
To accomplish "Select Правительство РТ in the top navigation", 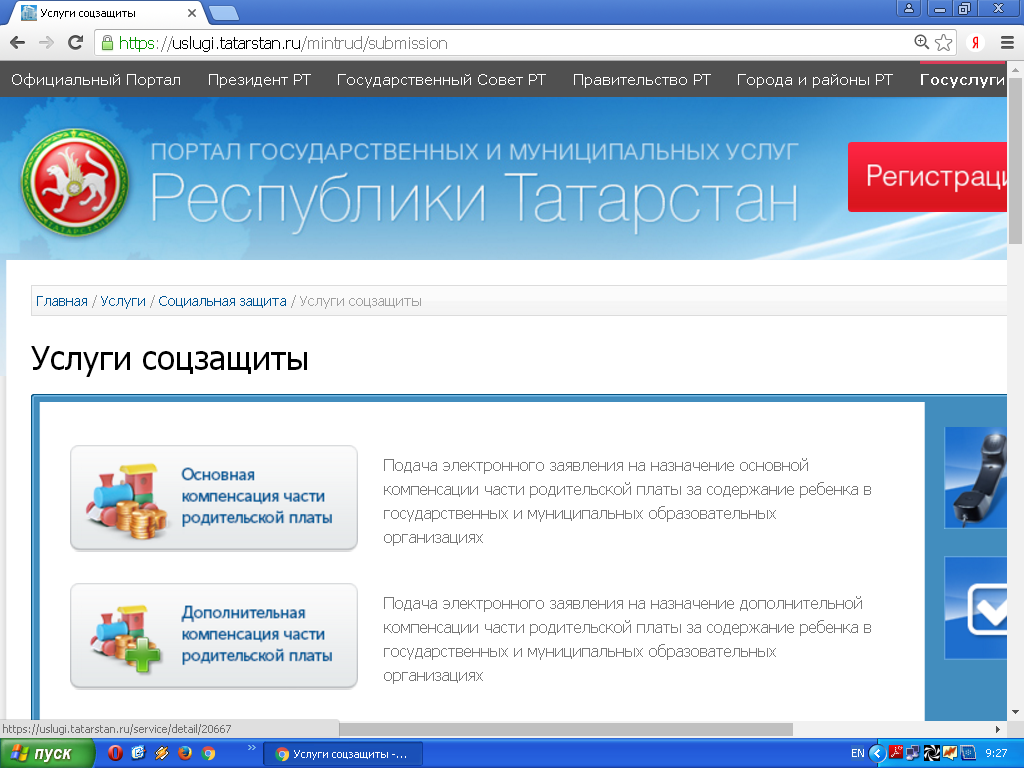I will coord(641,80).
